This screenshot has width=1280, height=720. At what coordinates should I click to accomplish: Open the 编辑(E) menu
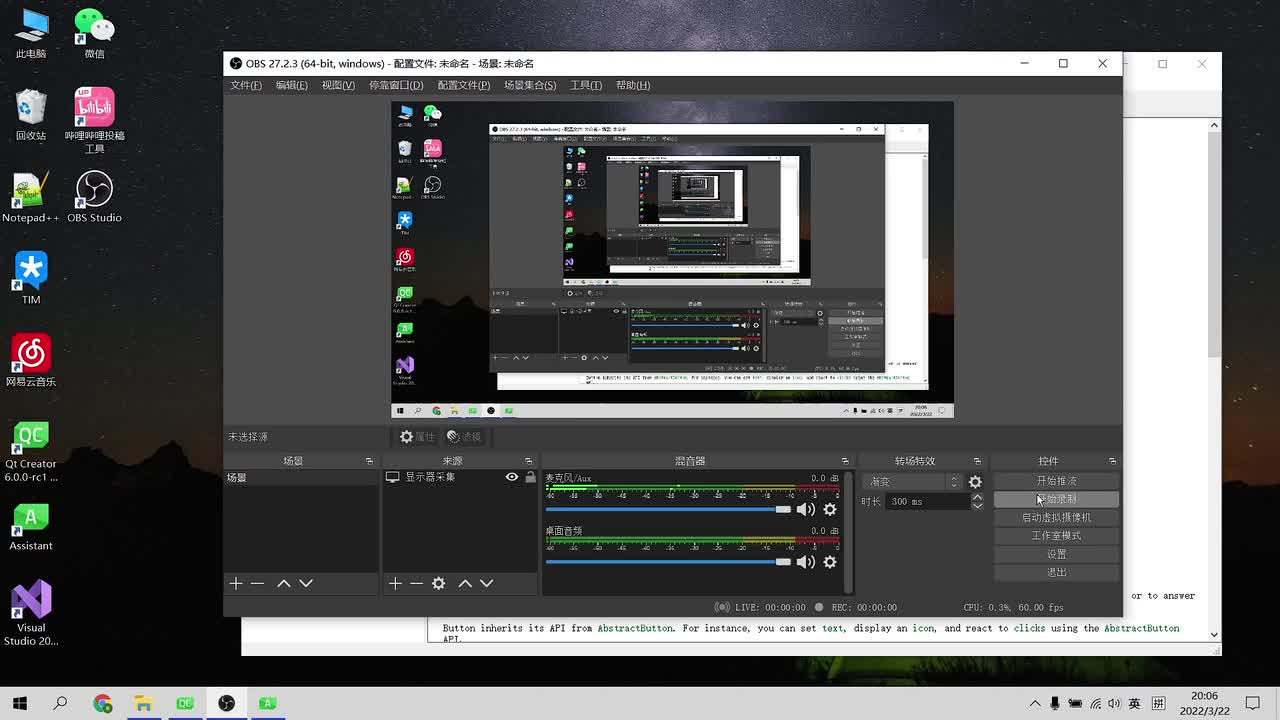tap(292, 85)
